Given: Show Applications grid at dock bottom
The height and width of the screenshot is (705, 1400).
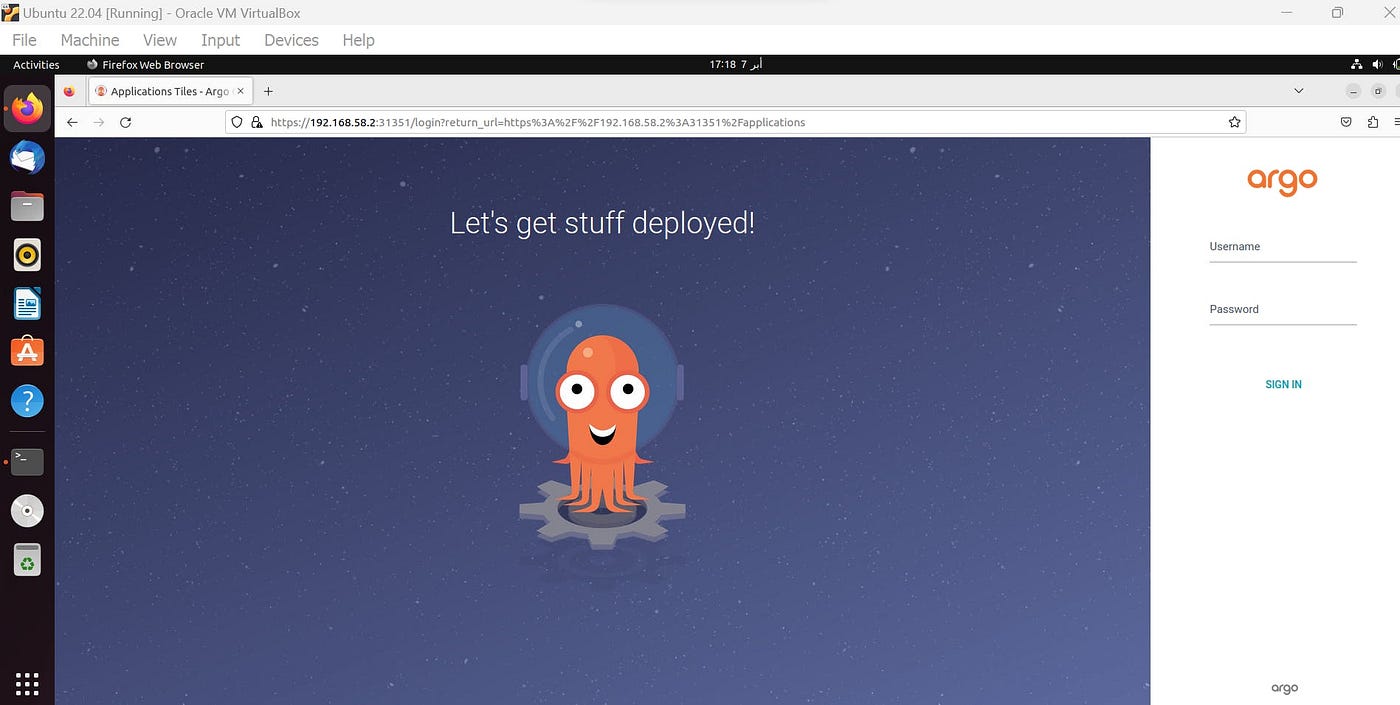Looking at the screenshot, I should [x=27, y=684].
